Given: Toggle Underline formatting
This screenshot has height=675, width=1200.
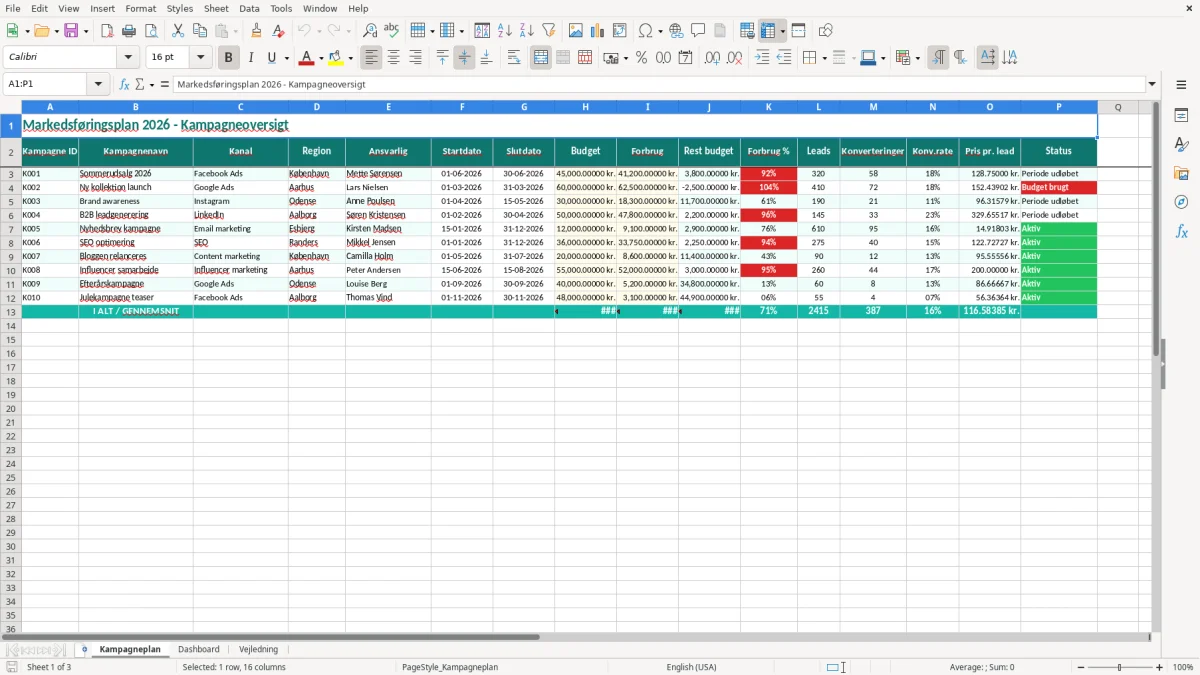Looking at the screenshot, I should [271, 58].
